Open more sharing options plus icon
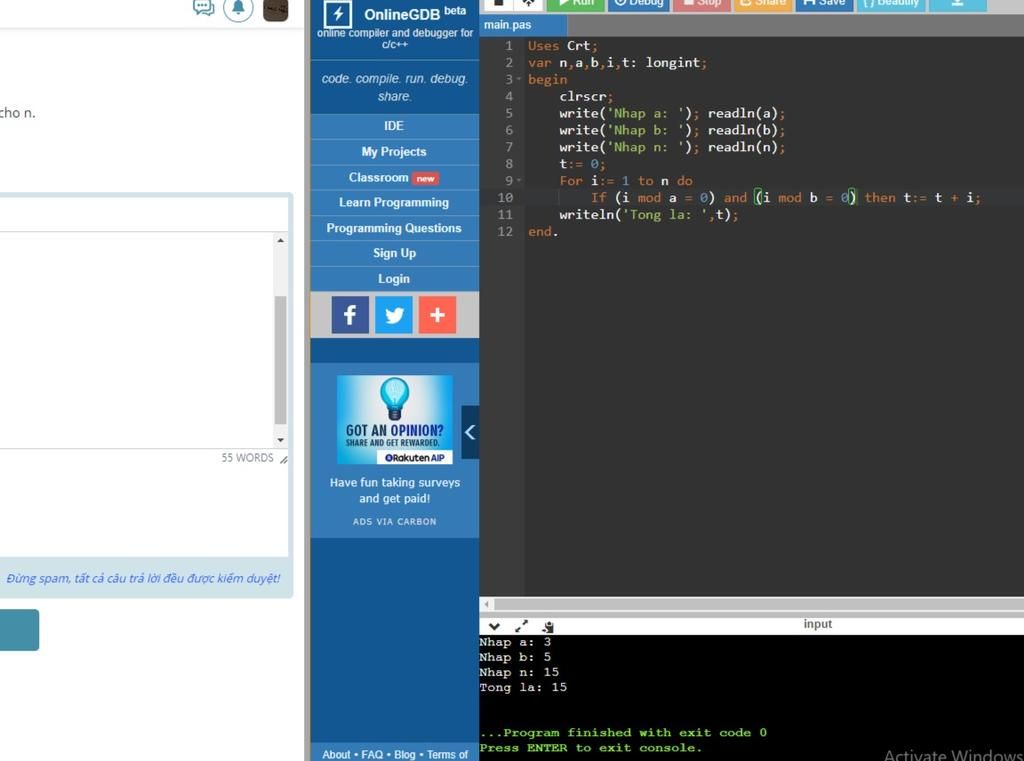Viewport: 1024px width, 761px height. (x=437, y=315)
